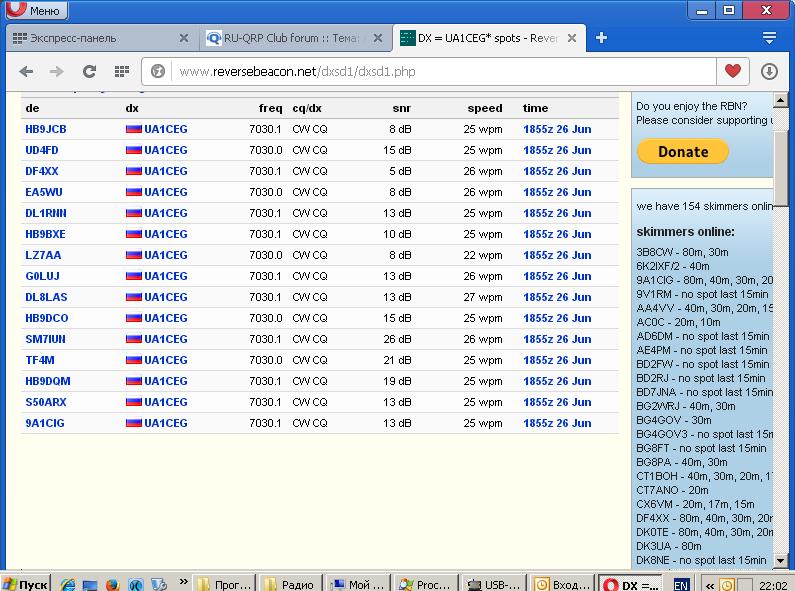Click the time link in TF4M row

(557, 360)
